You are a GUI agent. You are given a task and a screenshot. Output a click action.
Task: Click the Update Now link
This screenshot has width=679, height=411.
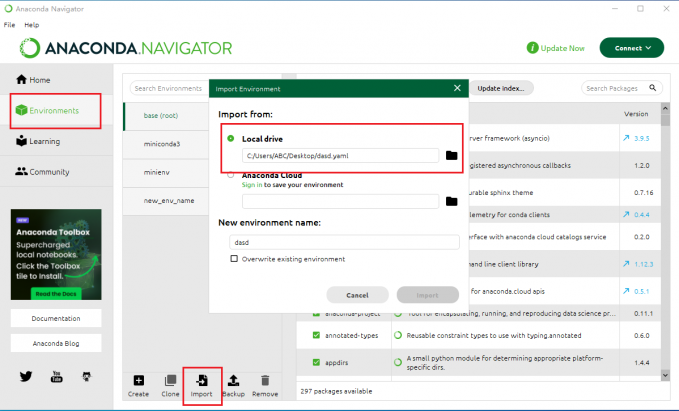(x=563, y=48)
